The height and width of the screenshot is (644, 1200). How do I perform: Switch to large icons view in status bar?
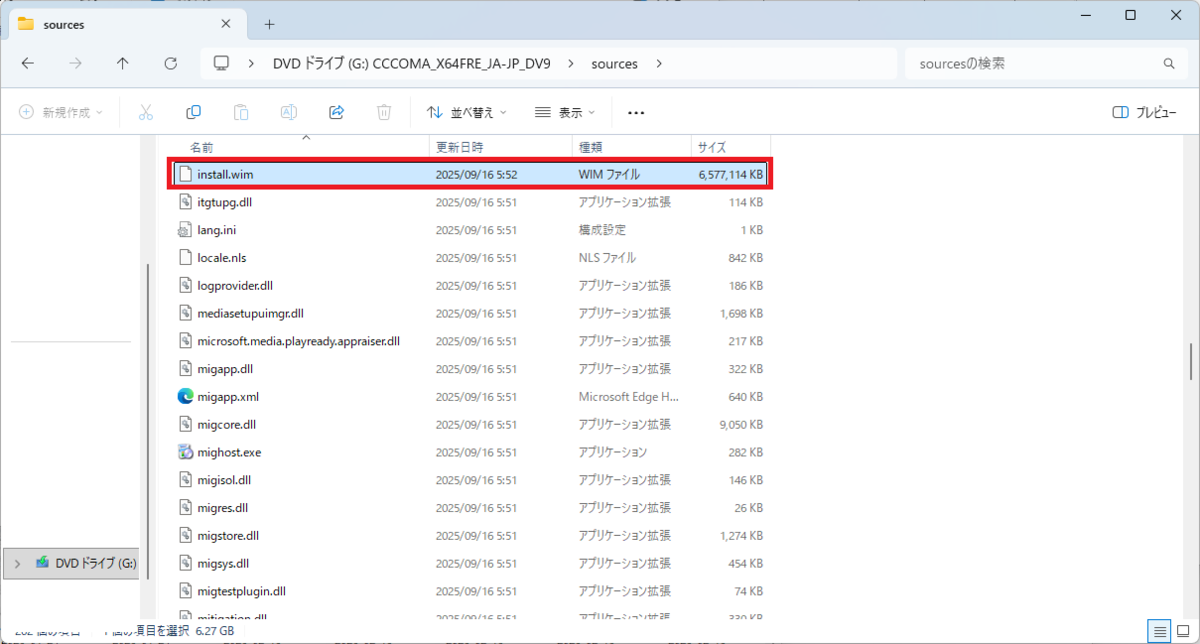coord(1181,631)
